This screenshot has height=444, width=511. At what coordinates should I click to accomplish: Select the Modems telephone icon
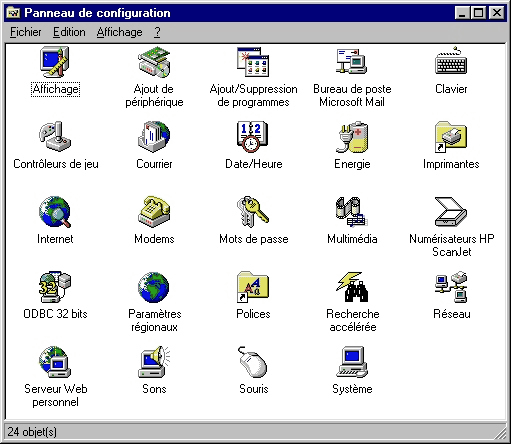click(154, 212)
